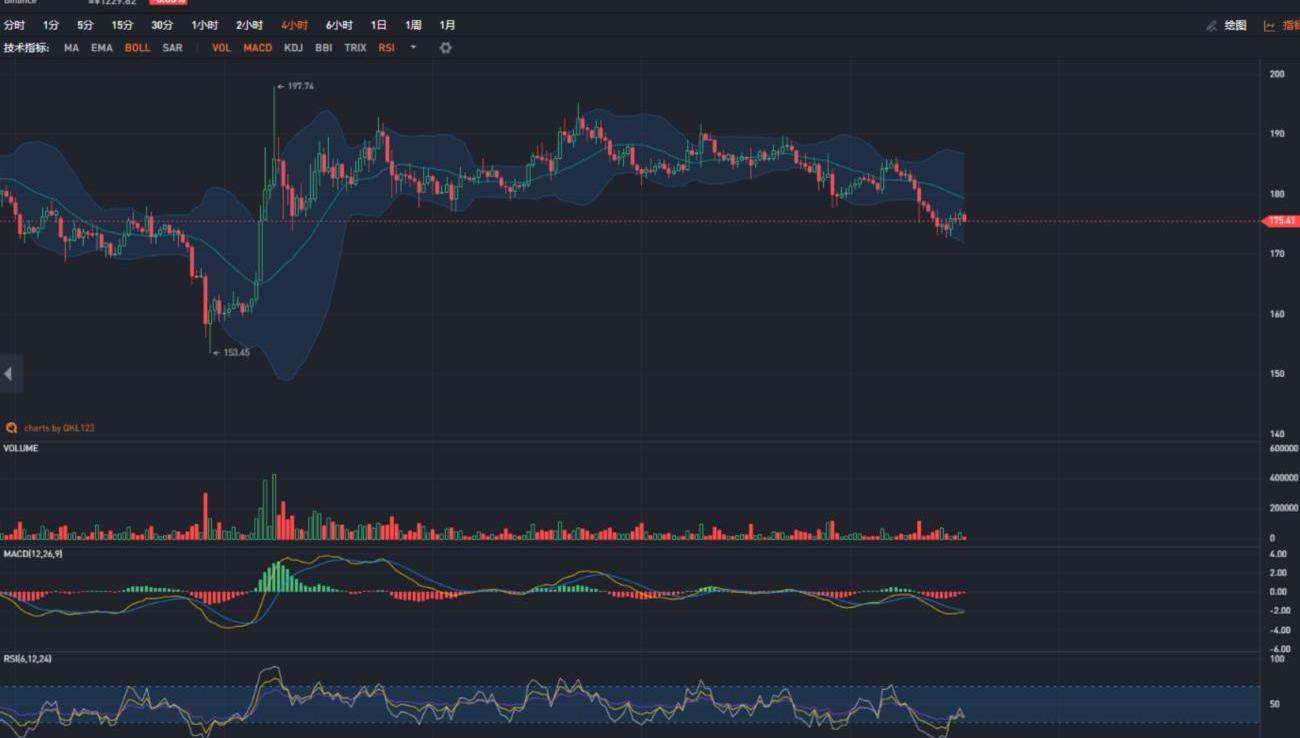Select the 30分 chart interval
The width and height of the screenshot is (1300, 738).
click(x=162, y=25)
